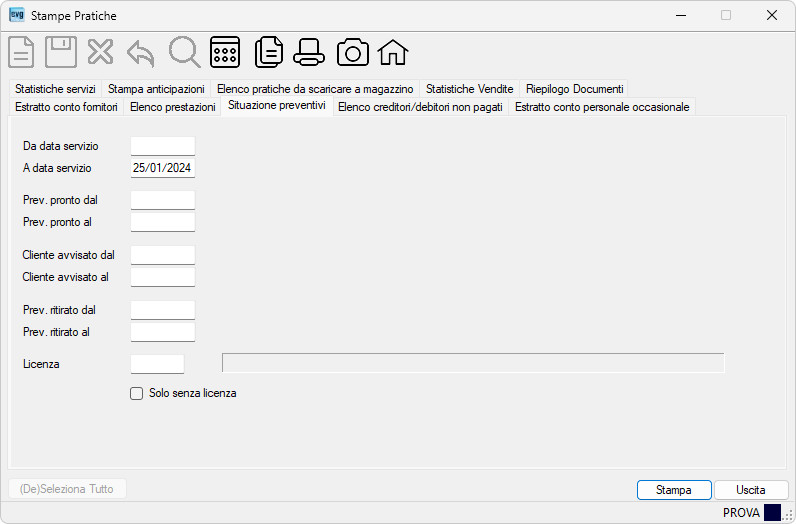Click the Printer toolbar icon
The height and width of the screenshot is (524, 796).
click(309, 52)
